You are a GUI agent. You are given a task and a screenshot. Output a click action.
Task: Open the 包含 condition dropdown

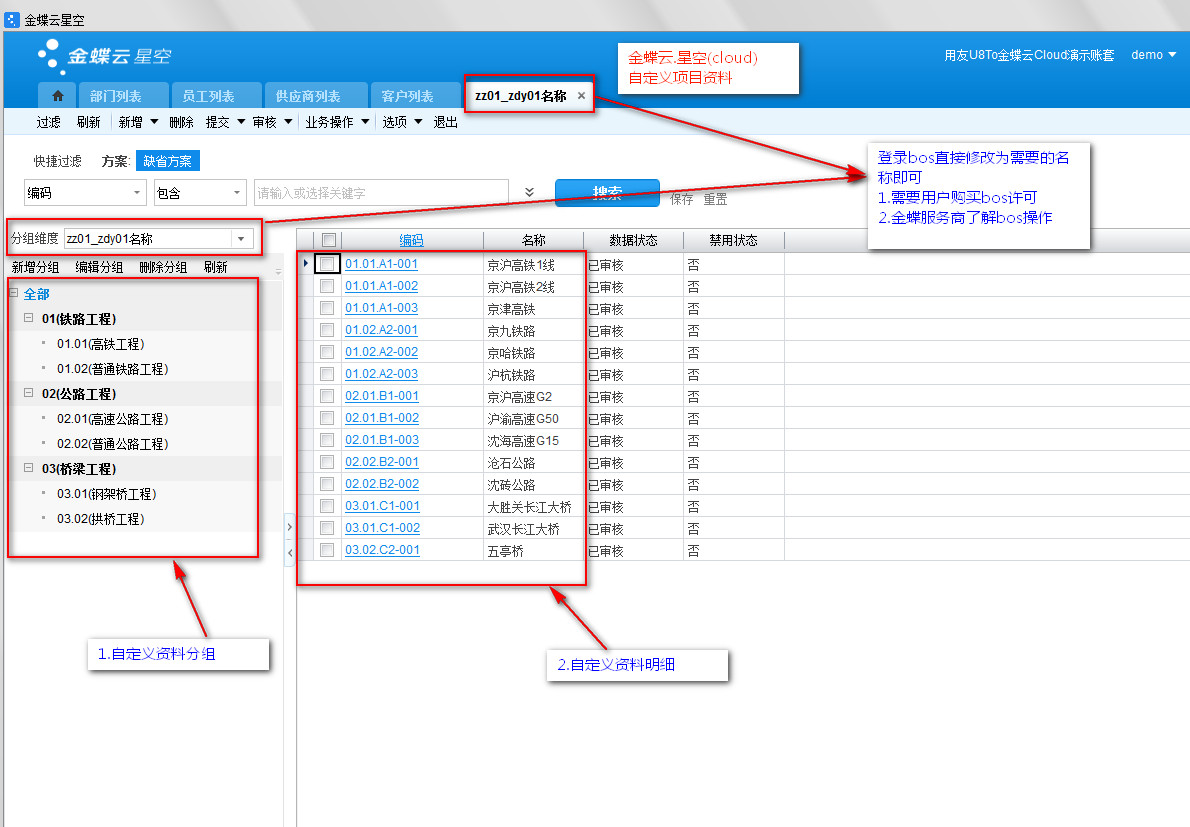(236, 193)
